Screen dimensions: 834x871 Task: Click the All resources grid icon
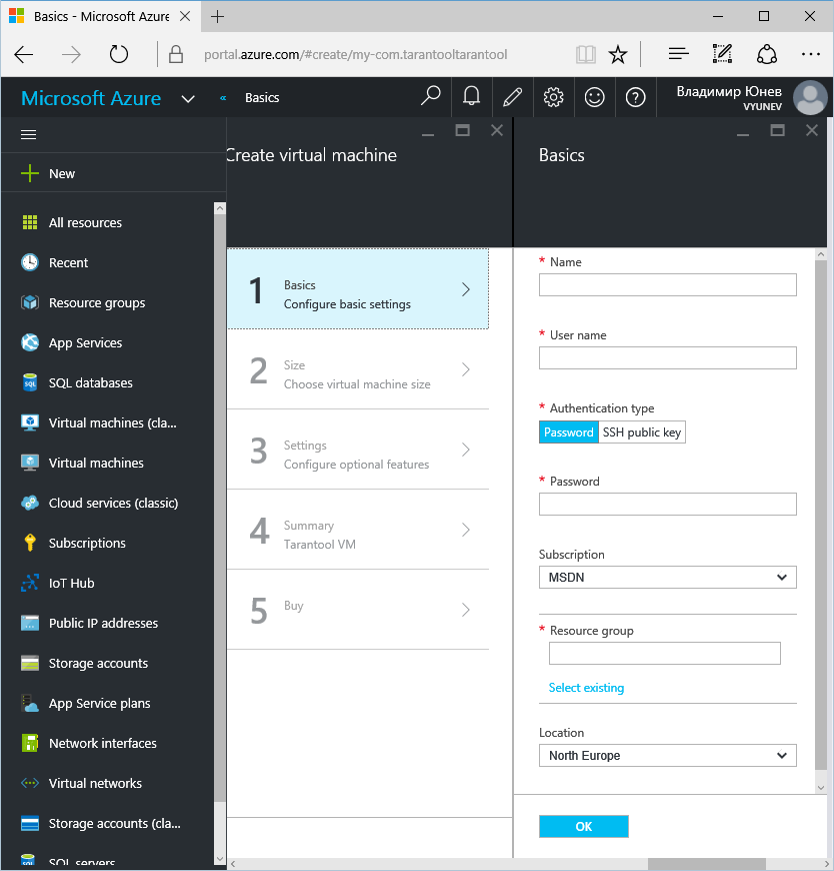click(x=29, y=222)
